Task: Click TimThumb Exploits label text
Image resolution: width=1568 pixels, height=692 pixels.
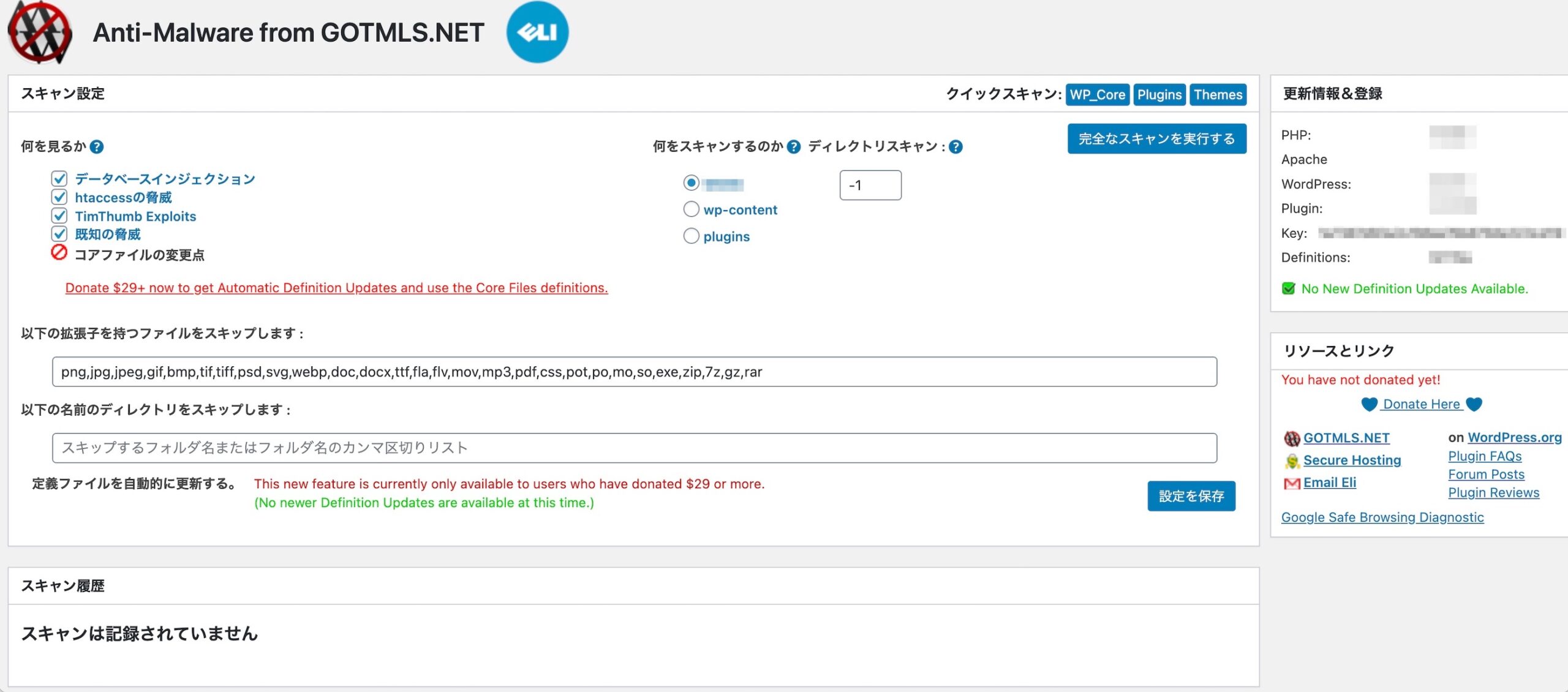Action: point(135,216)
